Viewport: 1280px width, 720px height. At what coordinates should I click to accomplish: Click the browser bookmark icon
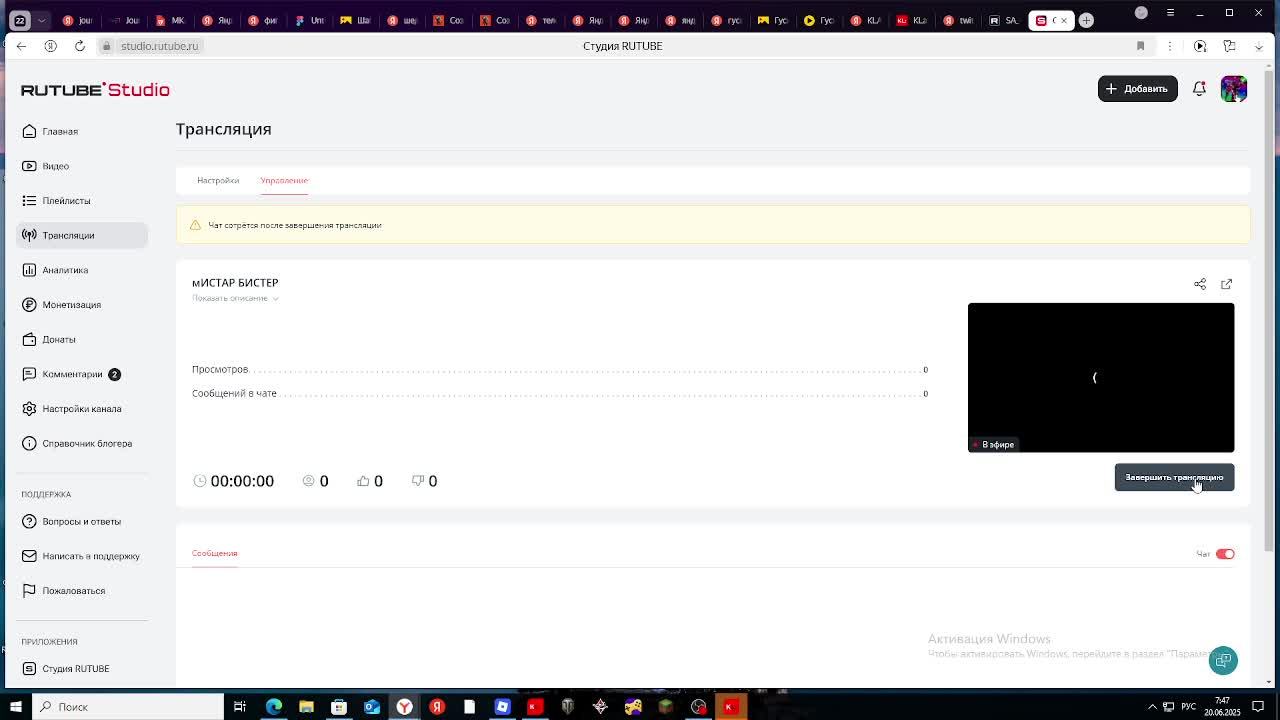(1140, 46)
